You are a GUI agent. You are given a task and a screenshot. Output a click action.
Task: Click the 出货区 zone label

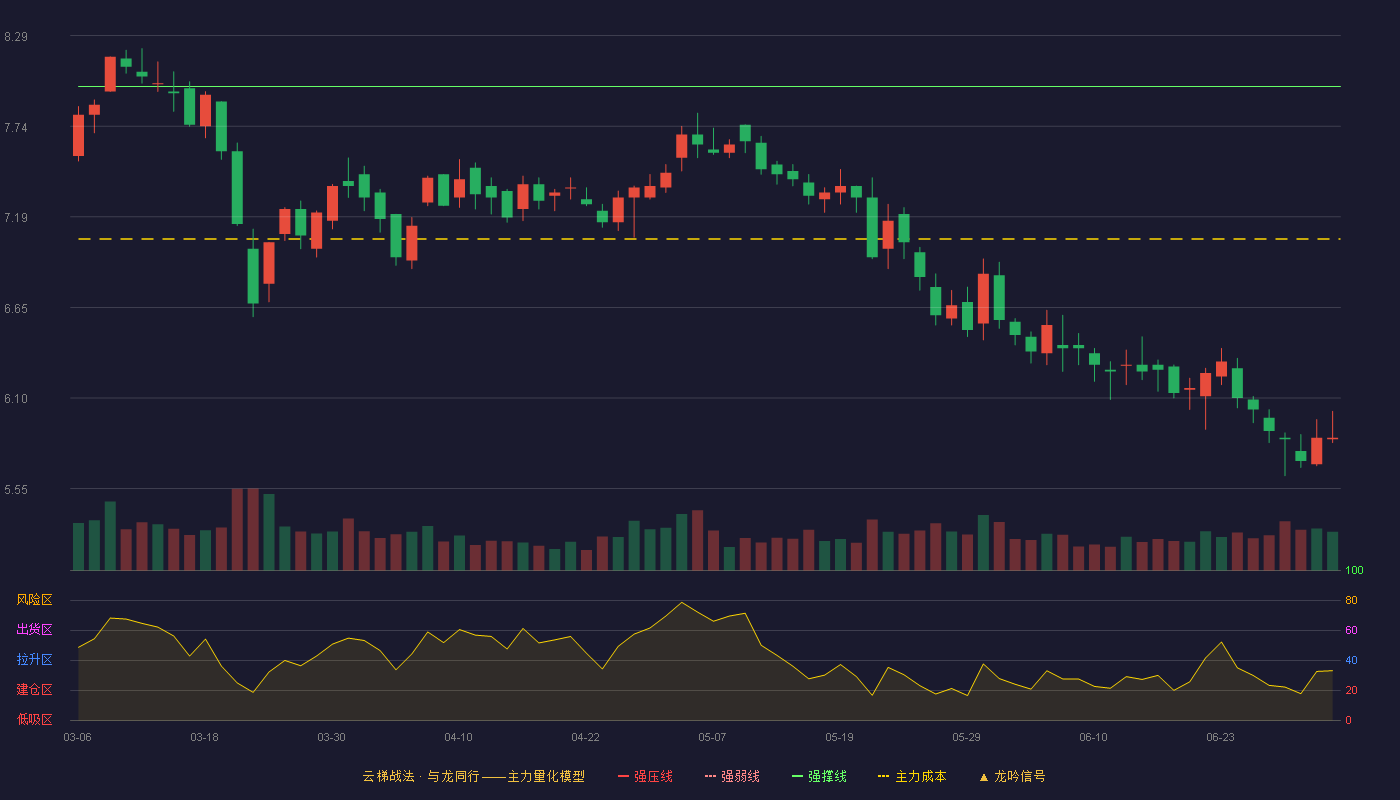coord(34,630)
